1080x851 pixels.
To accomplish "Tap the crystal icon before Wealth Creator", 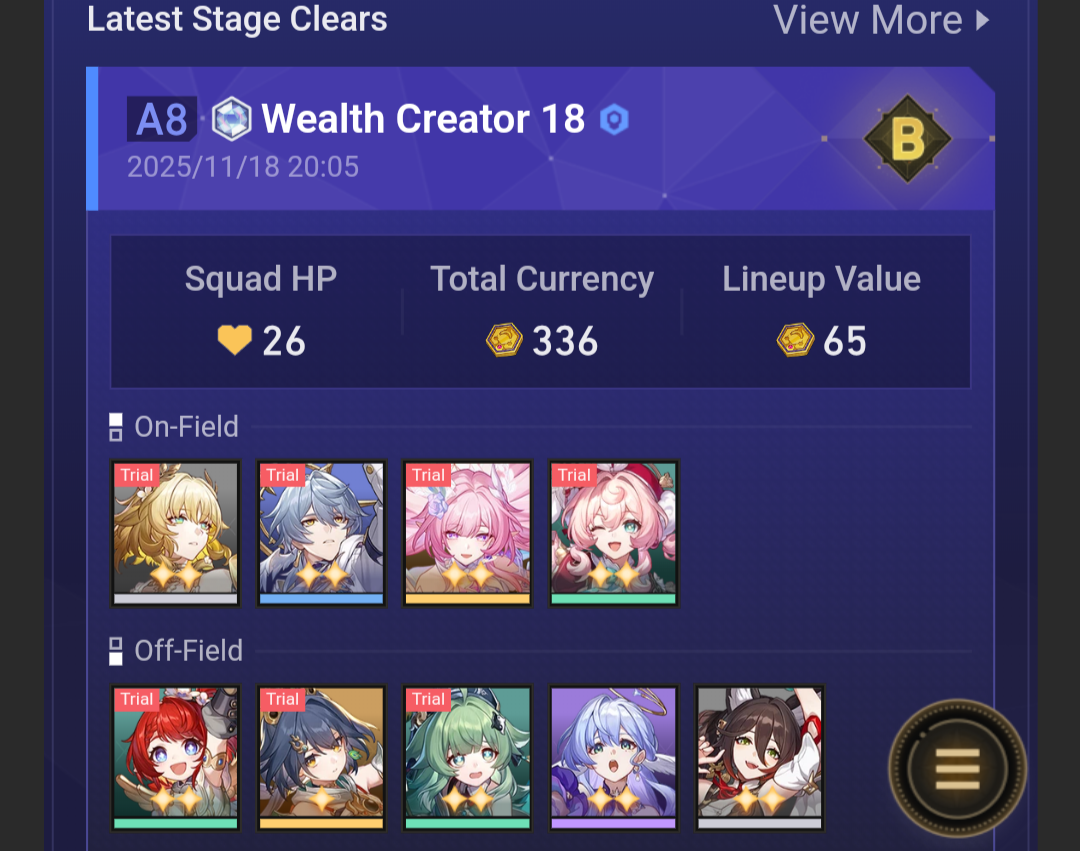I will pyautogui.click(x=231, y=119).
